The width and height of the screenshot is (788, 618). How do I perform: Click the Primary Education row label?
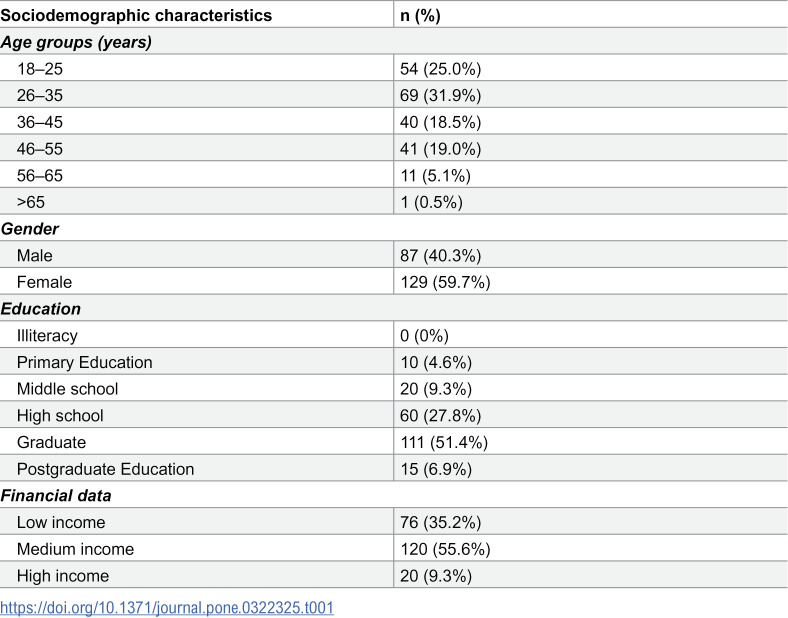84,362
